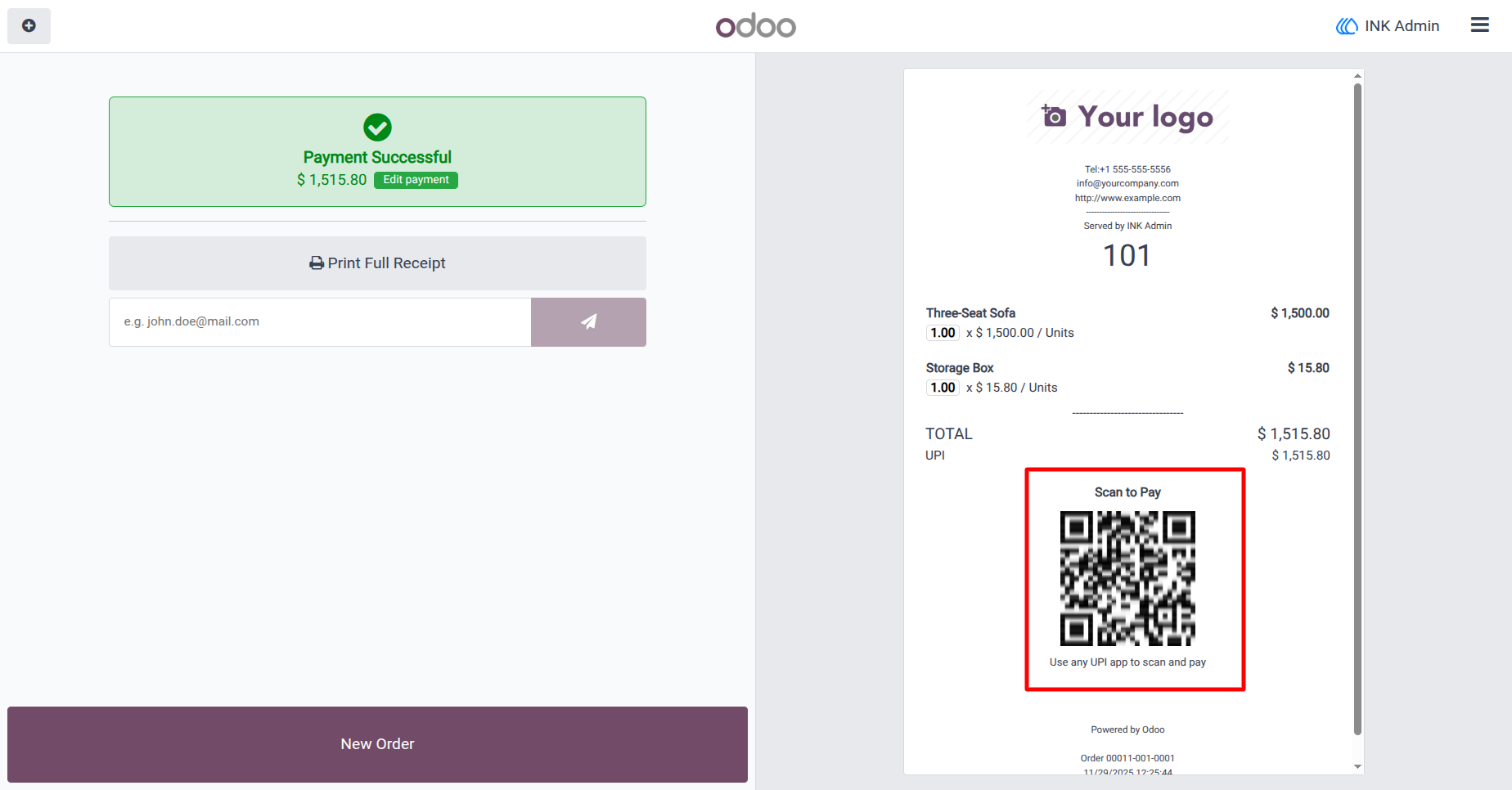Click the Three-Seat Sofa receipt line
The height and width of the screenshot is (790, 1512).
pos(1127,323)
